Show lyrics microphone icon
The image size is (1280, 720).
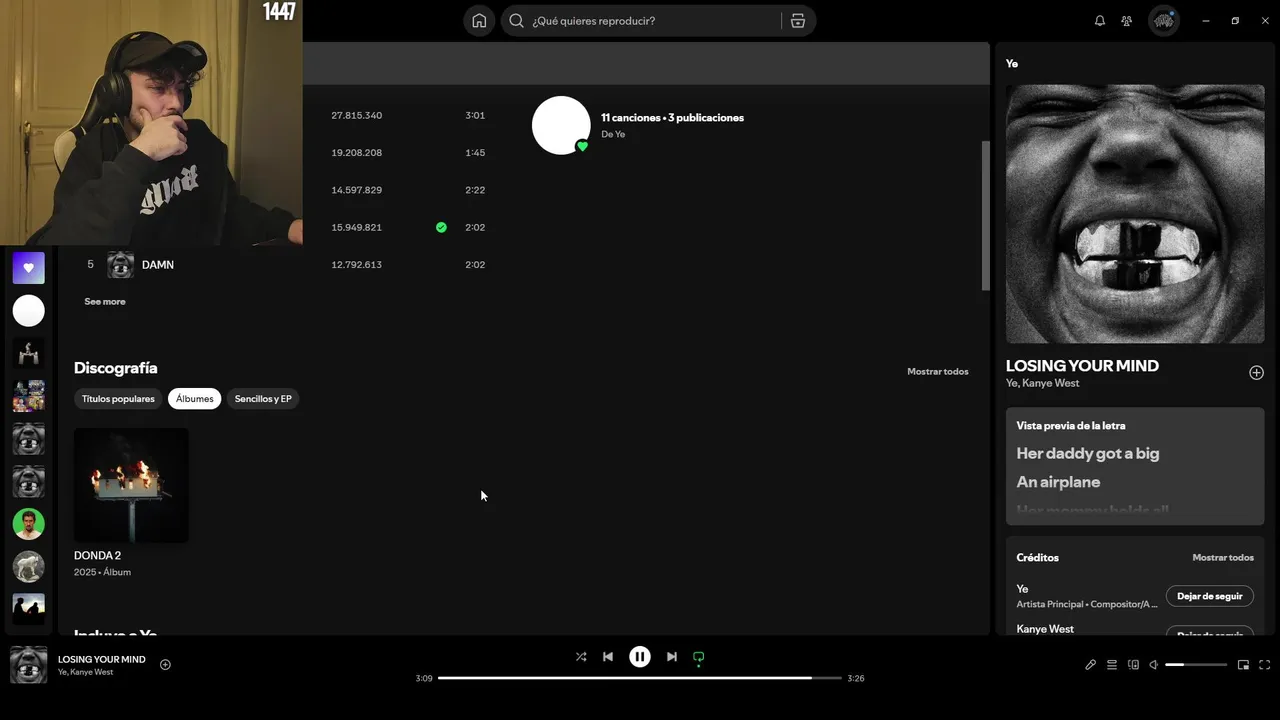[x=1090, y=665]
